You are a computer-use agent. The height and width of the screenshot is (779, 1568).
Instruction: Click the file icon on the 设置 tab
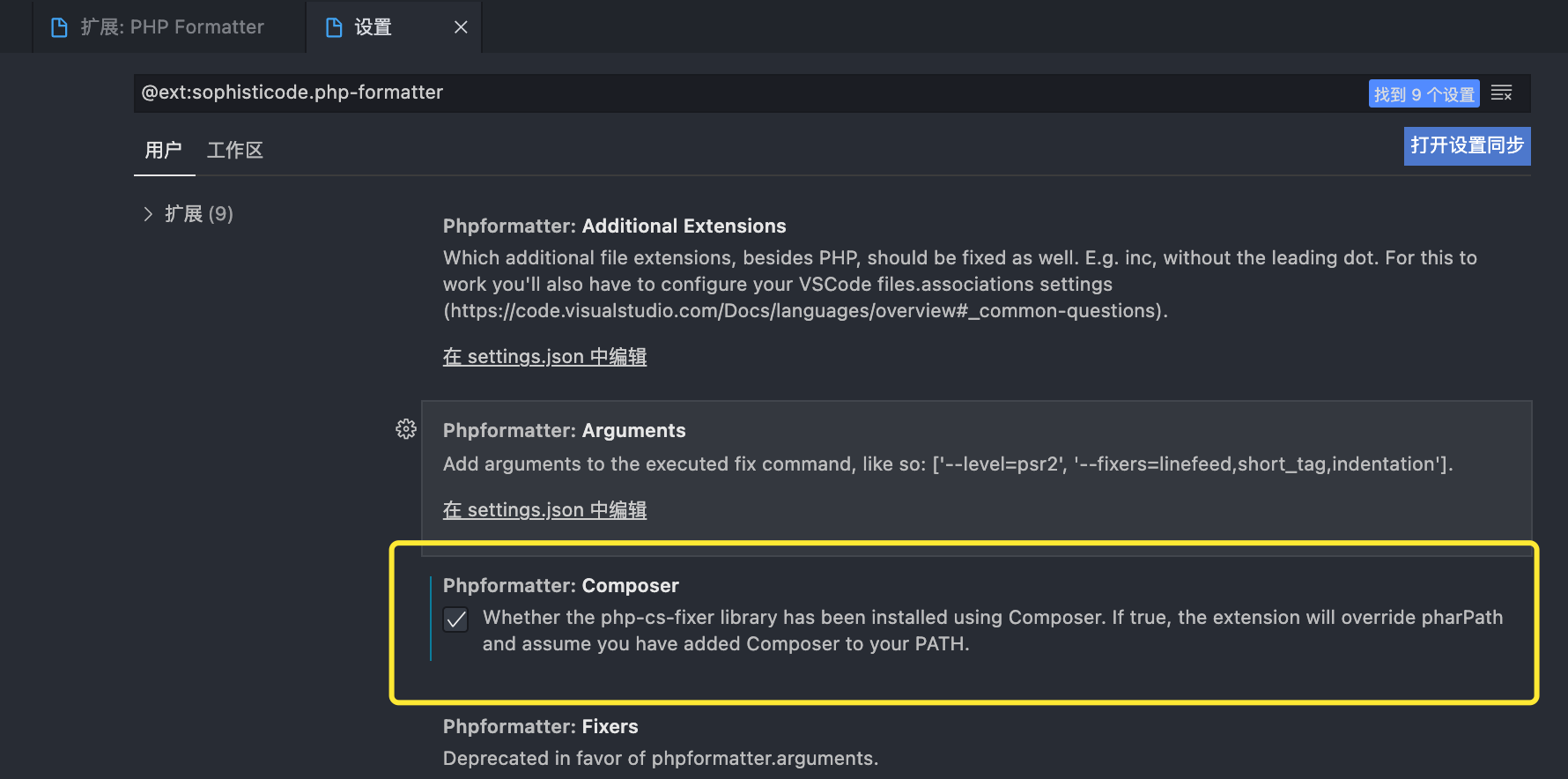pyautogui.click(x=334, y=27)
